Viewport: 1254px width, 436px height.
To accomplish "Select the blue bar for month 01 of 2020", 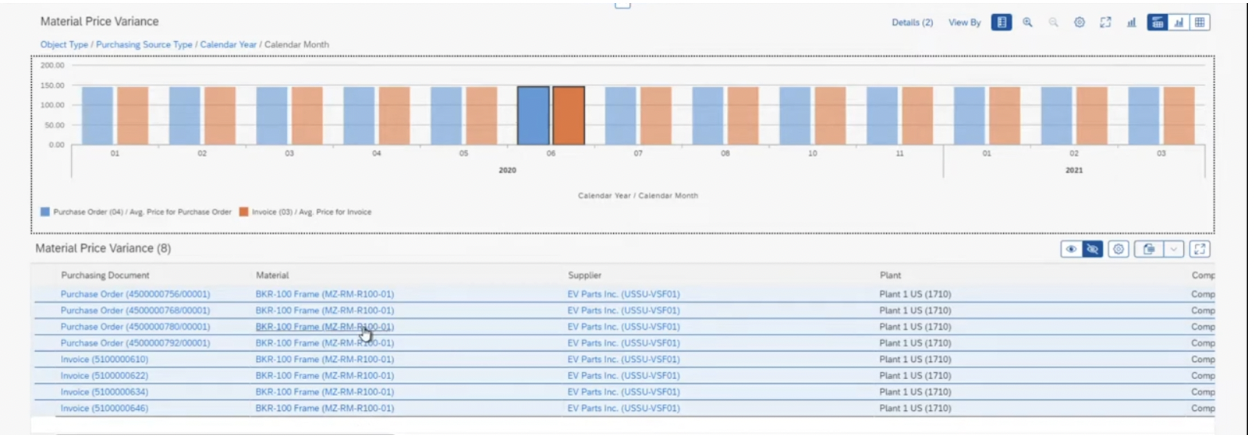I will coord(97,115).
